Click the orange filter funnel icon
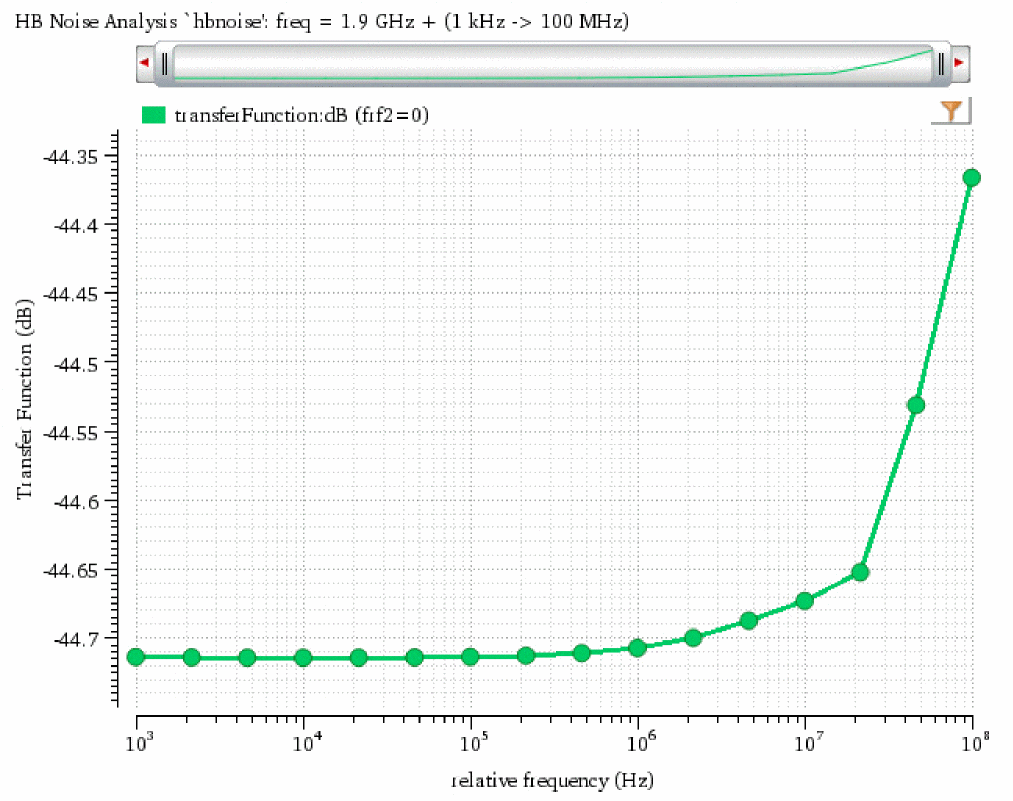Screen dimensions: 1013x801 951,110
